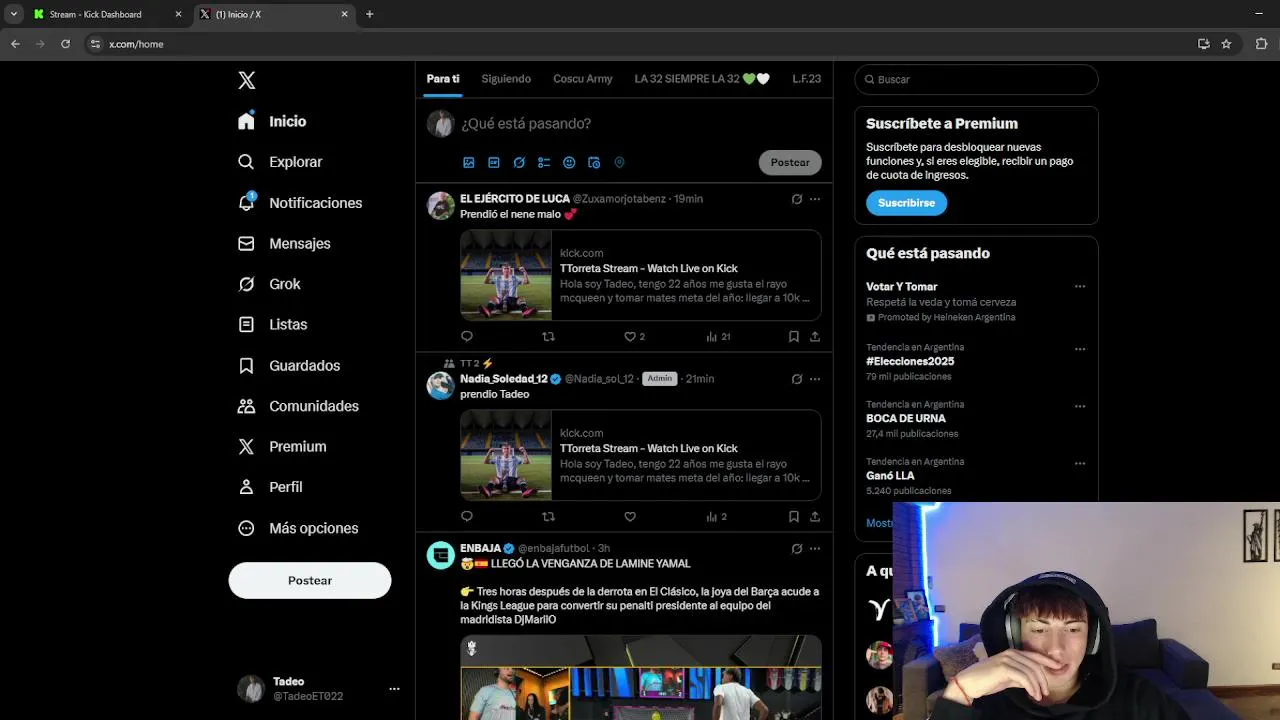Open Guardados bookmarks in the sidebar
This screenshot has height=720, width=1280.
[x=289, y=366]
